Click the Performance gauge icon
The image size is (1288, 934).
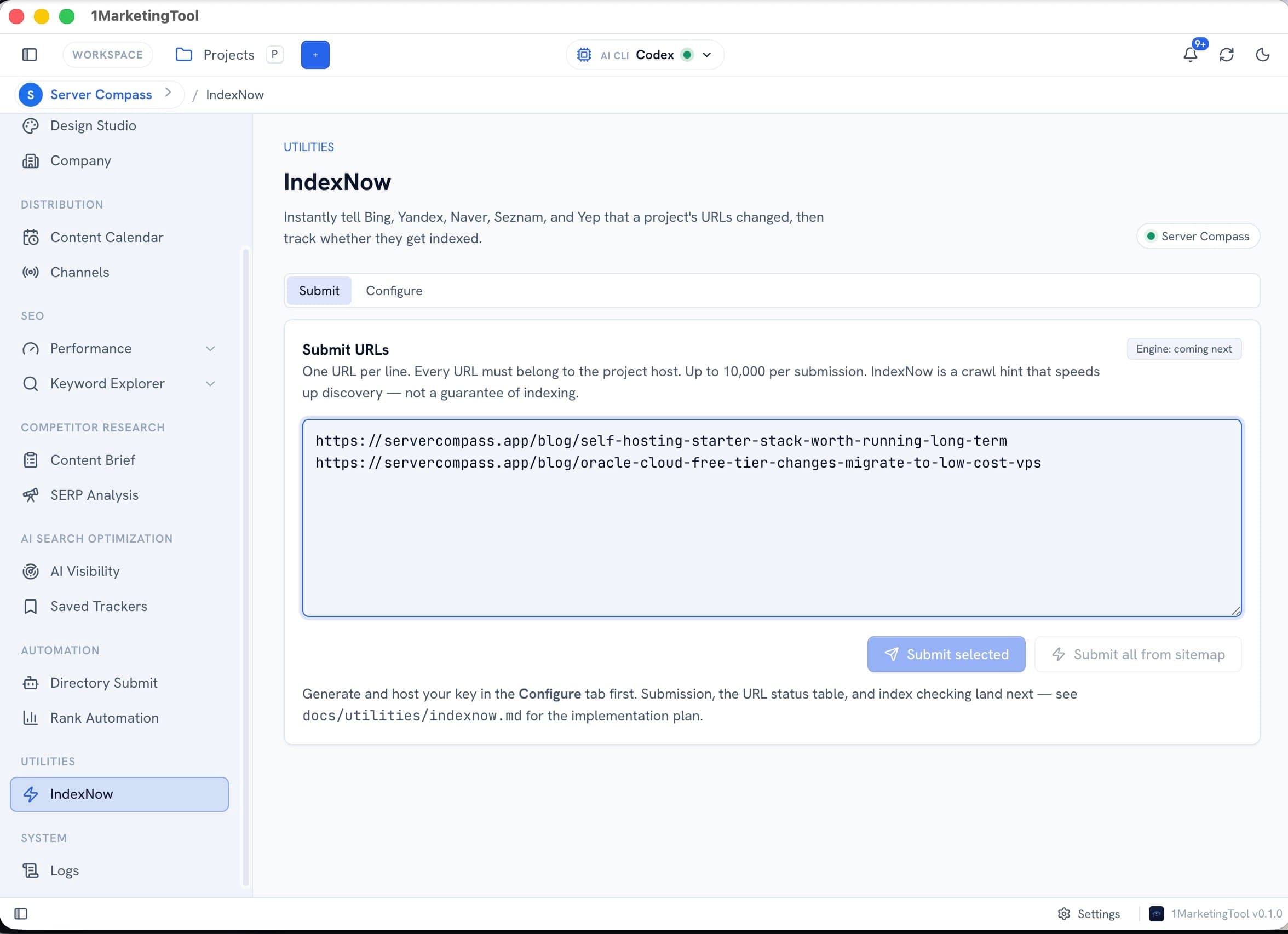pyautogui.click(x=31, y=348)
